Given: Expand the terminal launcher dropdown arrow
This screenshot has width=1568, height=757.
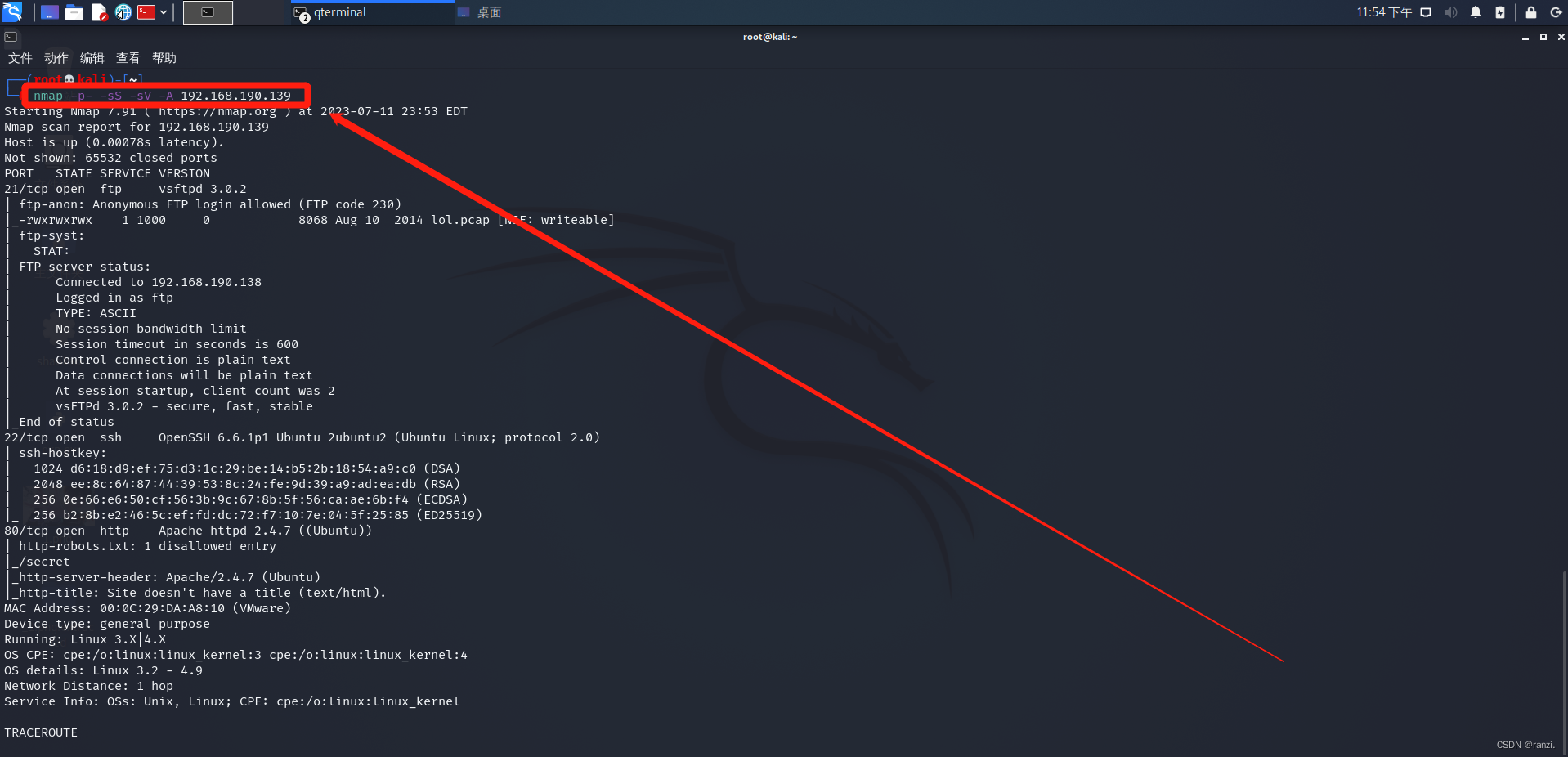Looking at the screenshot, I should tap(164, 12).
